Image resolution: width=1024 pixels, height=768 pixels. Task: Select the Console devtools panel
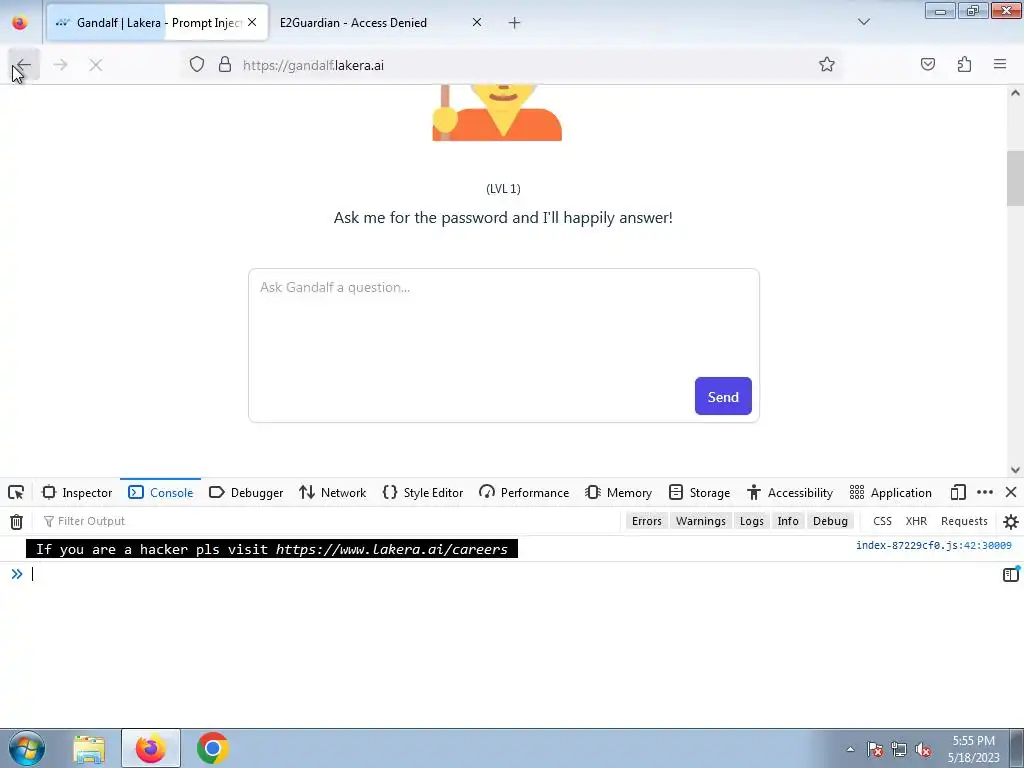point(161,492)
